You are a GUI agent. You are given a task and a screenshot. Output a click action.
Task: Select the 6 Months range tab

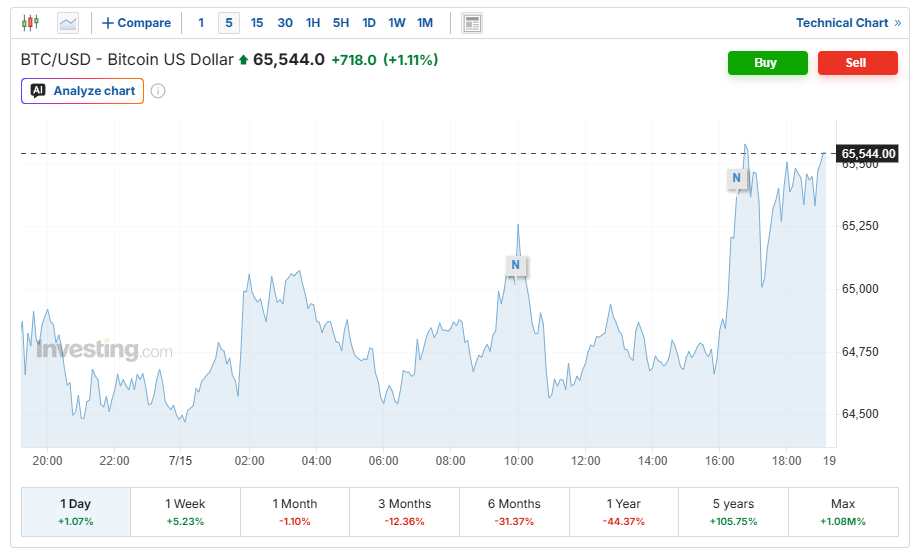coord(515,512)
